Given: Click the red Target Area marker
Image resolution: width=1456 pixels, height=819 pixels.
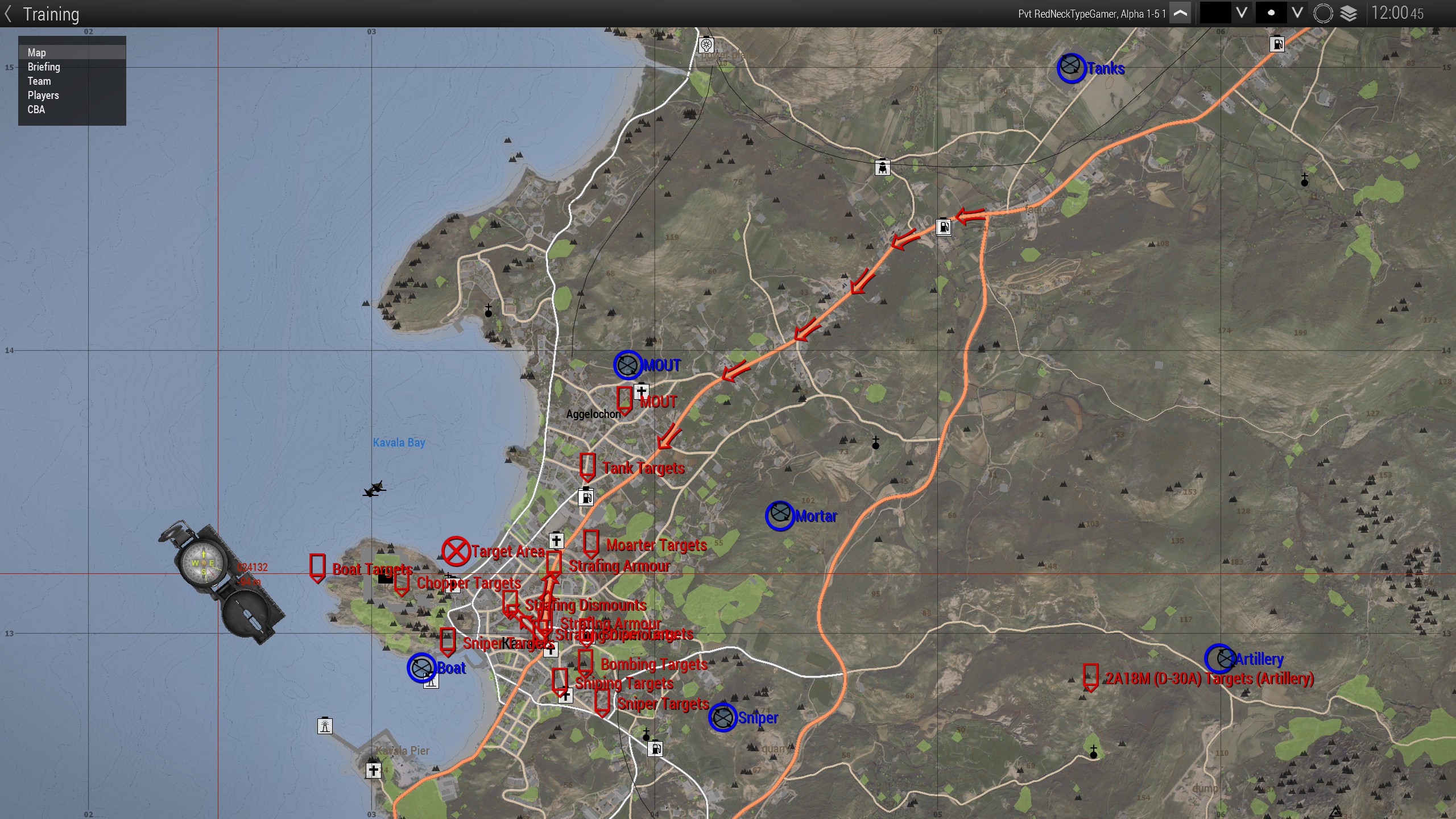Looking at the screenshot, I should tap(456, 551).
